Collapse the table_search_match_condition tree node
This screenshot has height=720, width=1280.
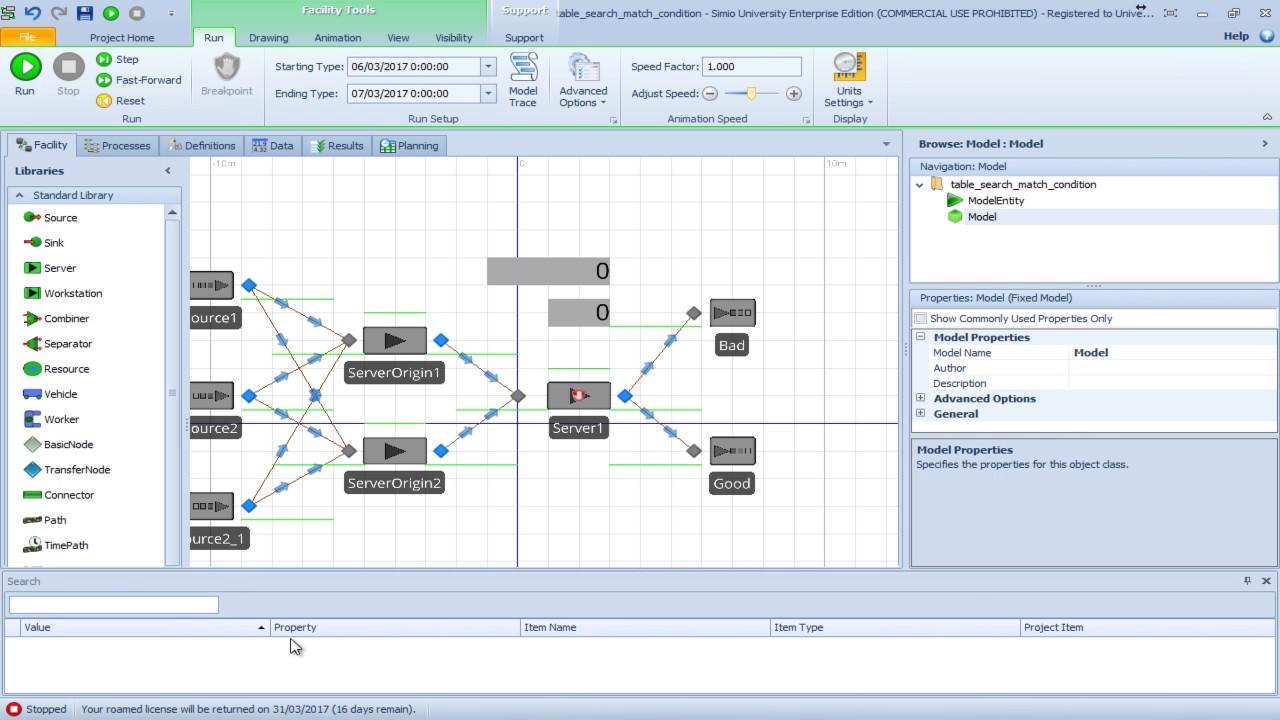pos(920,185)
